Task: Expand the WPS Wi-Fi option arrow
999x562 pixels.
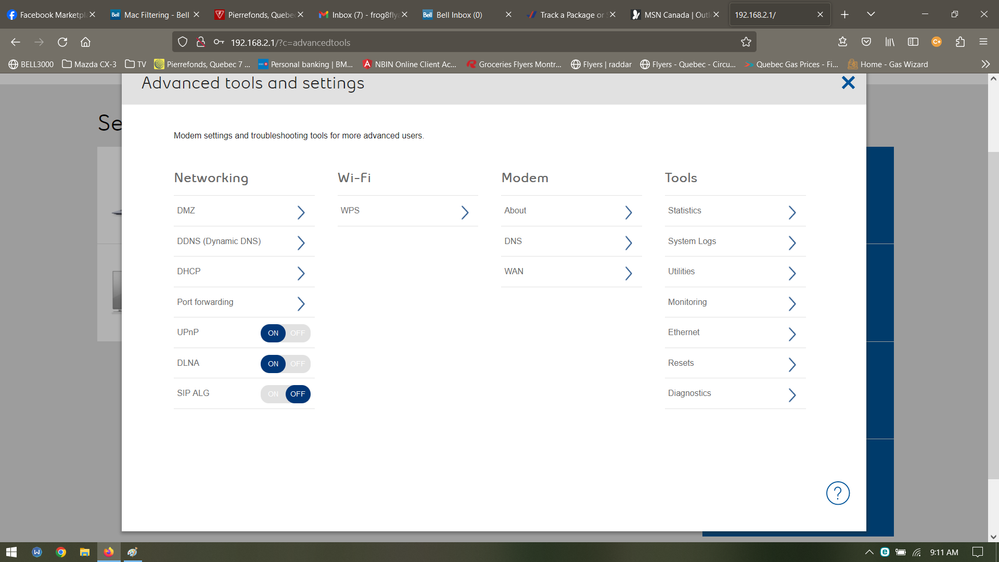Action: (x=464, y=212)
